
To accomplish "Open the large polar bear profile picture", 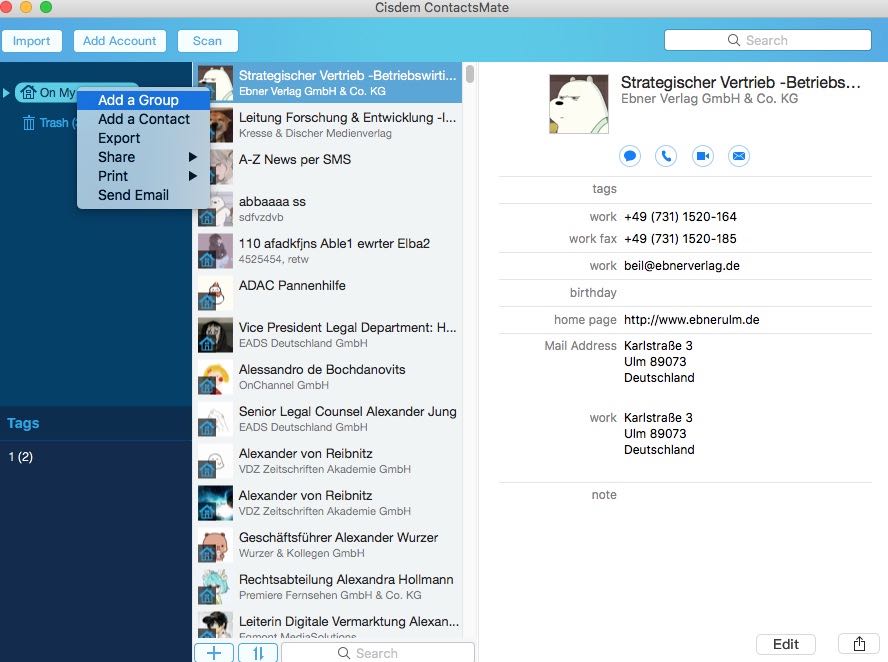I will coord(579,104).
